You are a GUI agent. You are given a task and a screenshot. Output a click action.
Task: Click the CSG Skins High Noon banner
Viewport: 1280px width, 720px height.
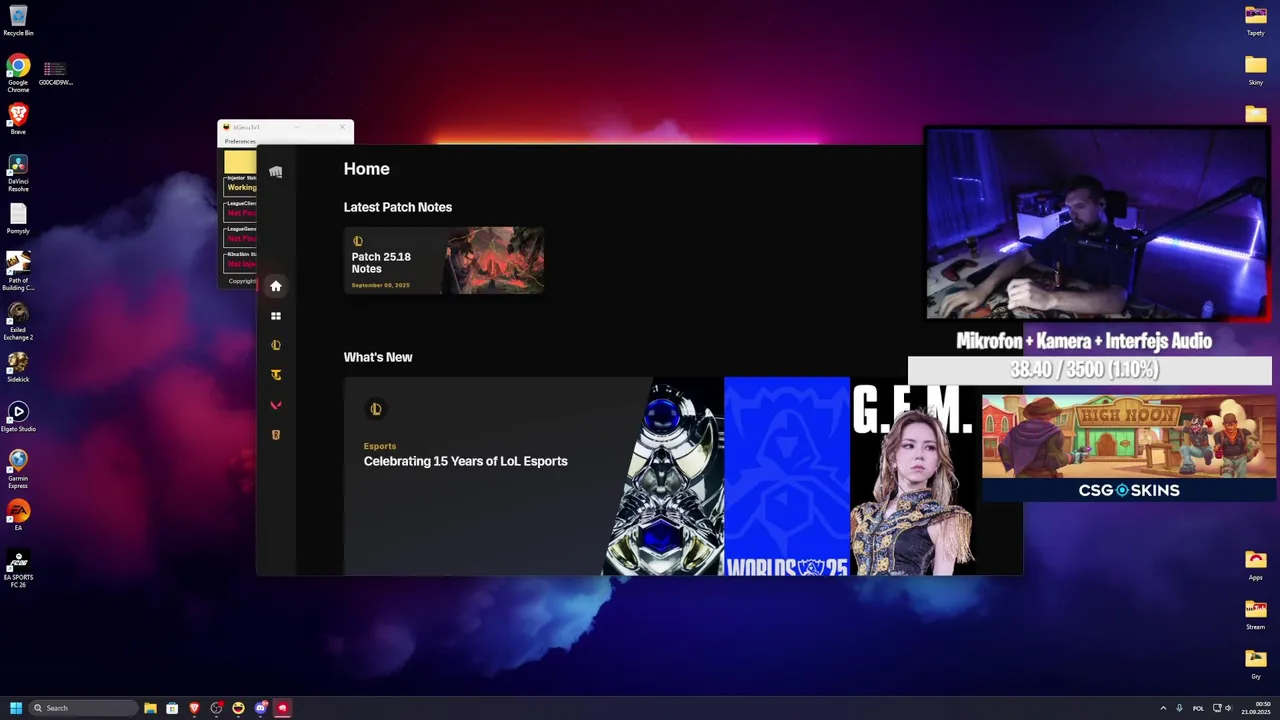(x=1128, y=448)
